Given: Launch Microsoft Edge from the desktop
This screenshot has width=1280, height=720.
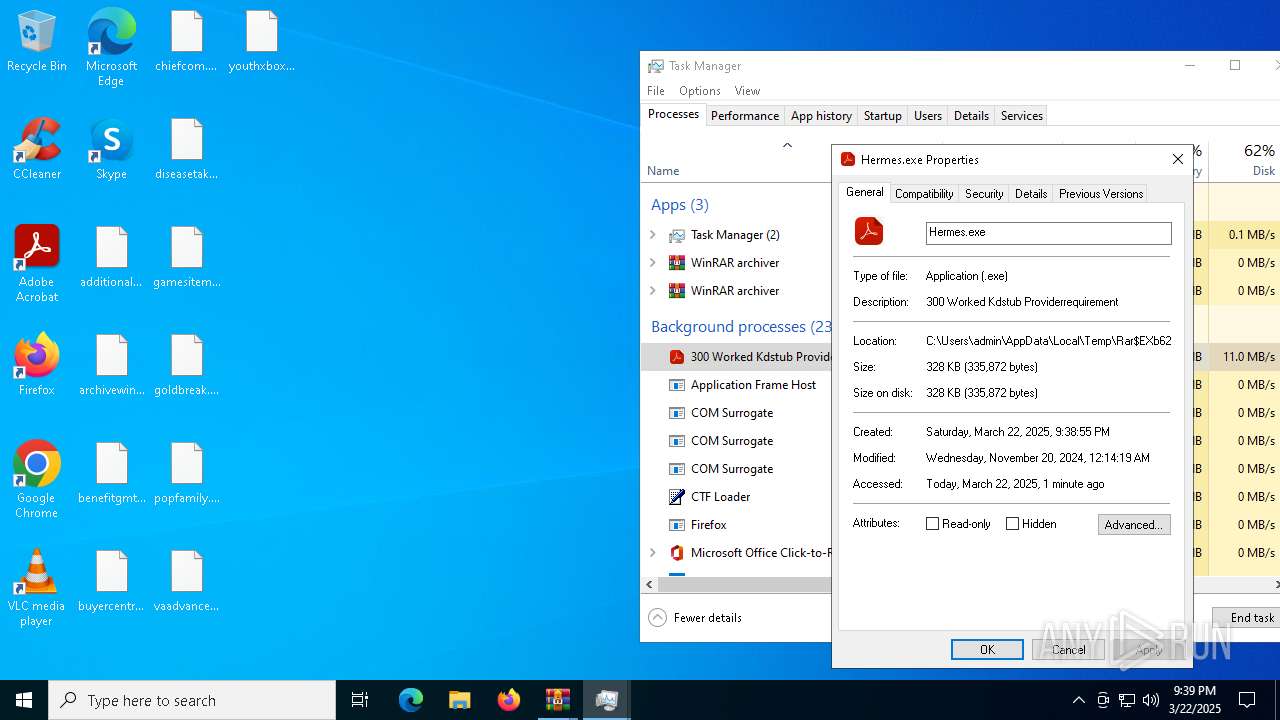Looking at the screenshot, I should (111, 48).
